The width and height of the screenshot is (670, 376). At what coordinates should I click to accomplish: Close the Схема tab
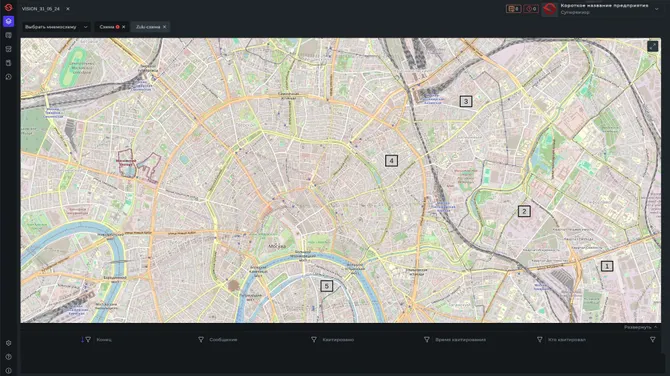pyautogui.click(x=124, y=27)
